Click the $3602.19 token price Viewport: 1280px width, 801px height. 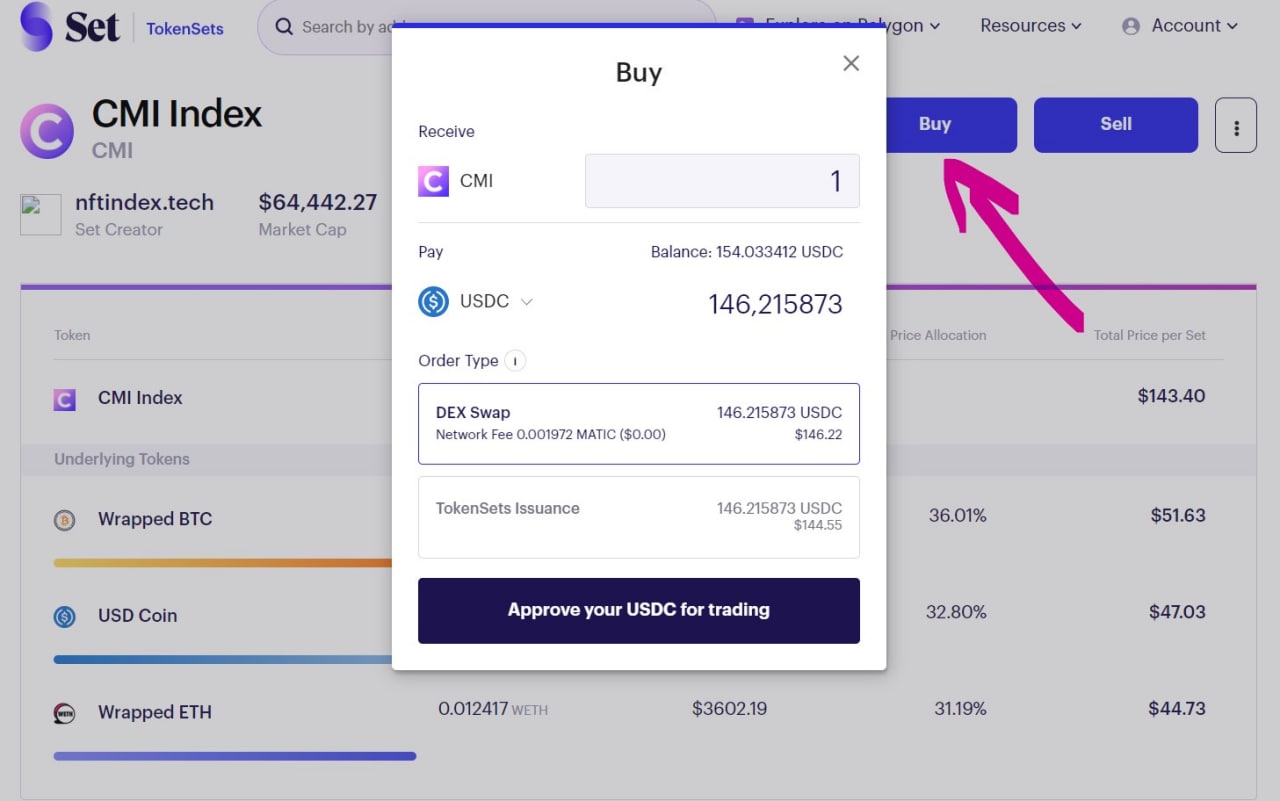(730, 709)
